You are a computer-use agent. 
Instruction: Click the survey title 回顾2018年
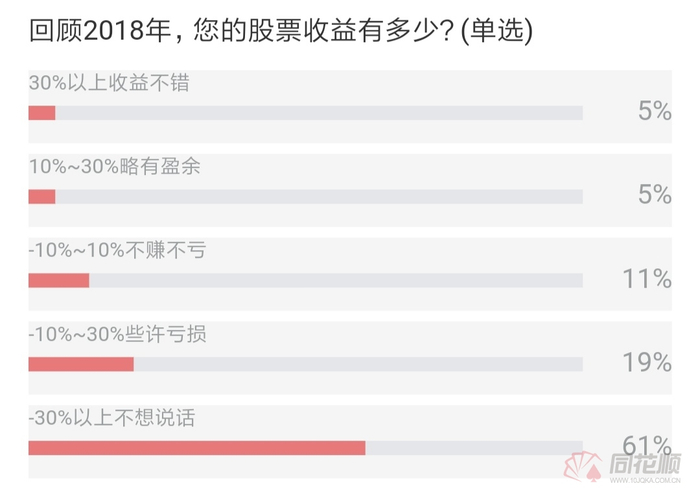100,31
